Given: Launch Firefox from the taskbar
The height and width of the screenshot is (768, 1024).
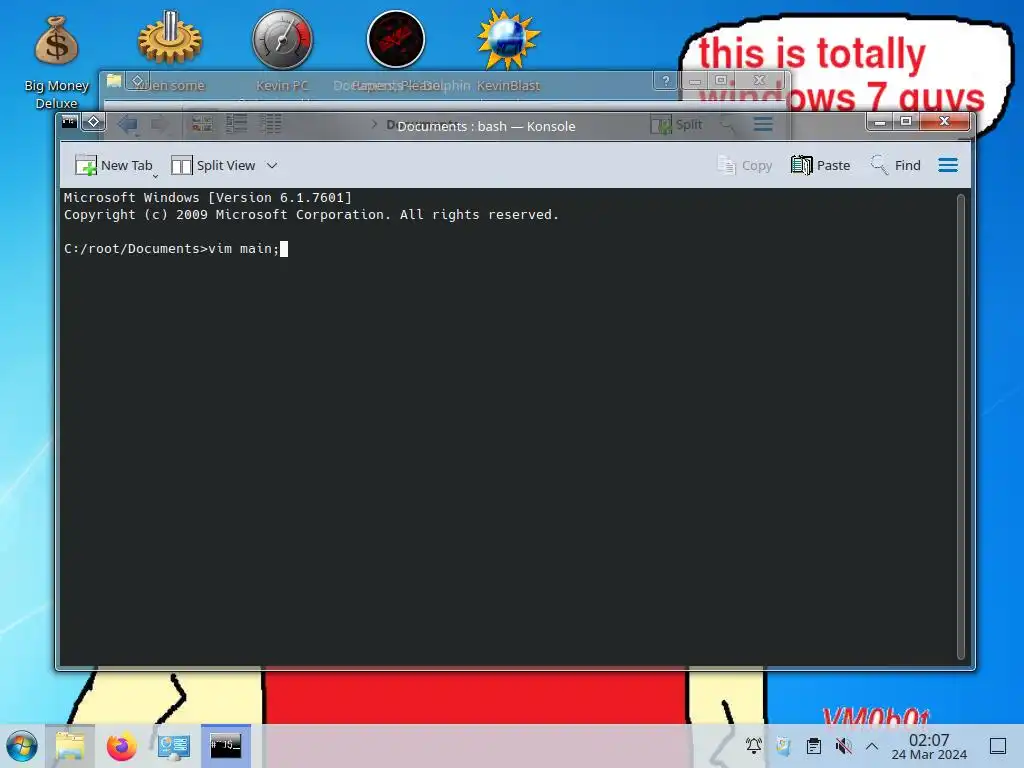Looking at the screenshot, I should 121,746.
